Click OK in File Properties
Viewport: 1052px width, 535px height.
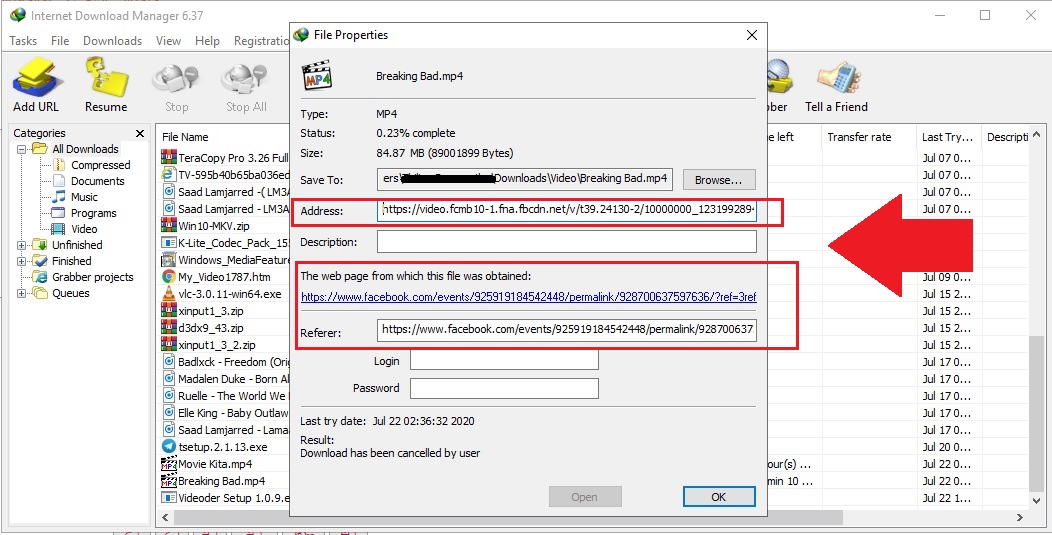tap(719, 497)
